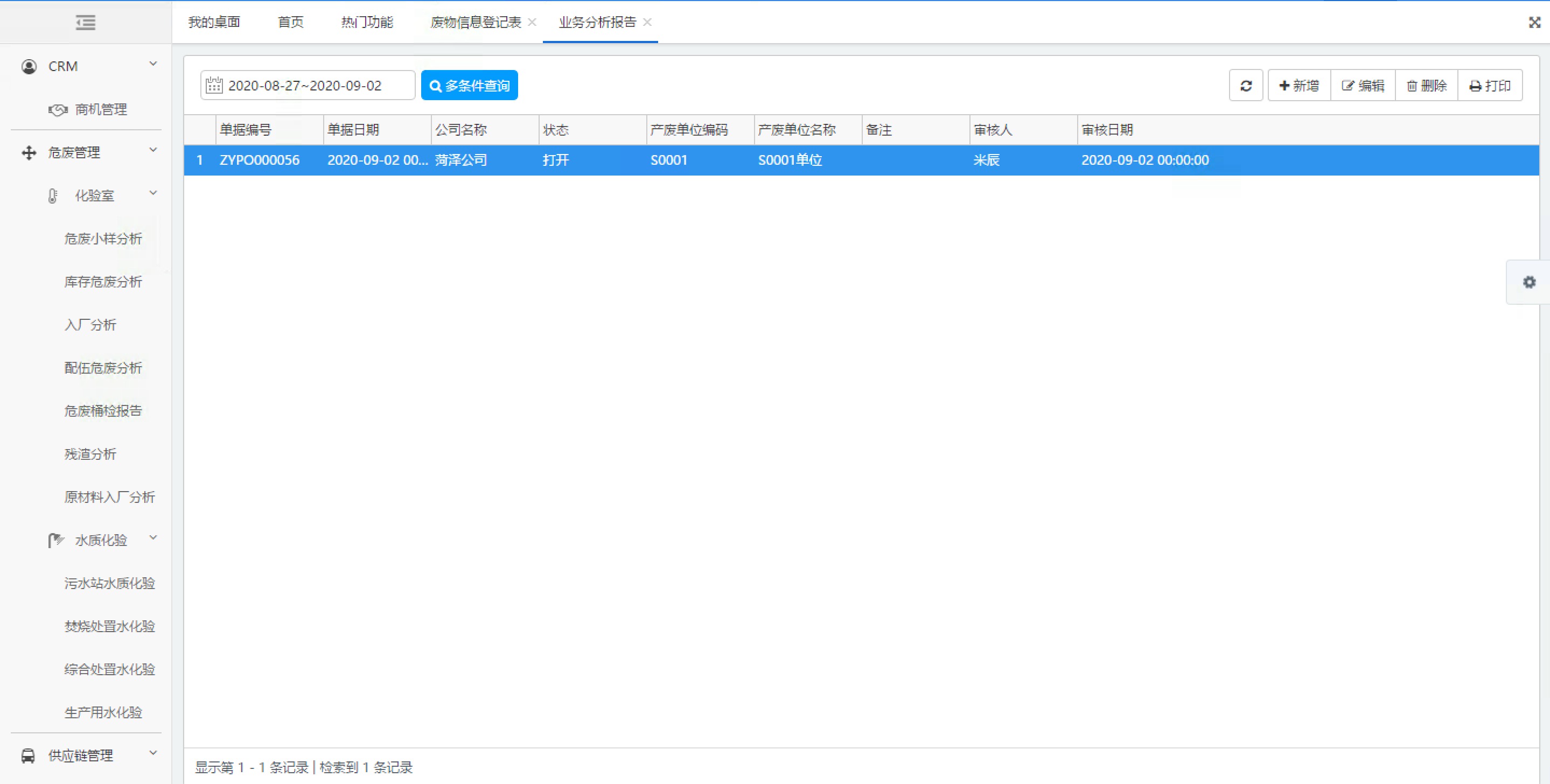The width and height of the screenshot is (1550, 784).
Task: Click the 删除 delete button
Action: (x=1427, y=86)
